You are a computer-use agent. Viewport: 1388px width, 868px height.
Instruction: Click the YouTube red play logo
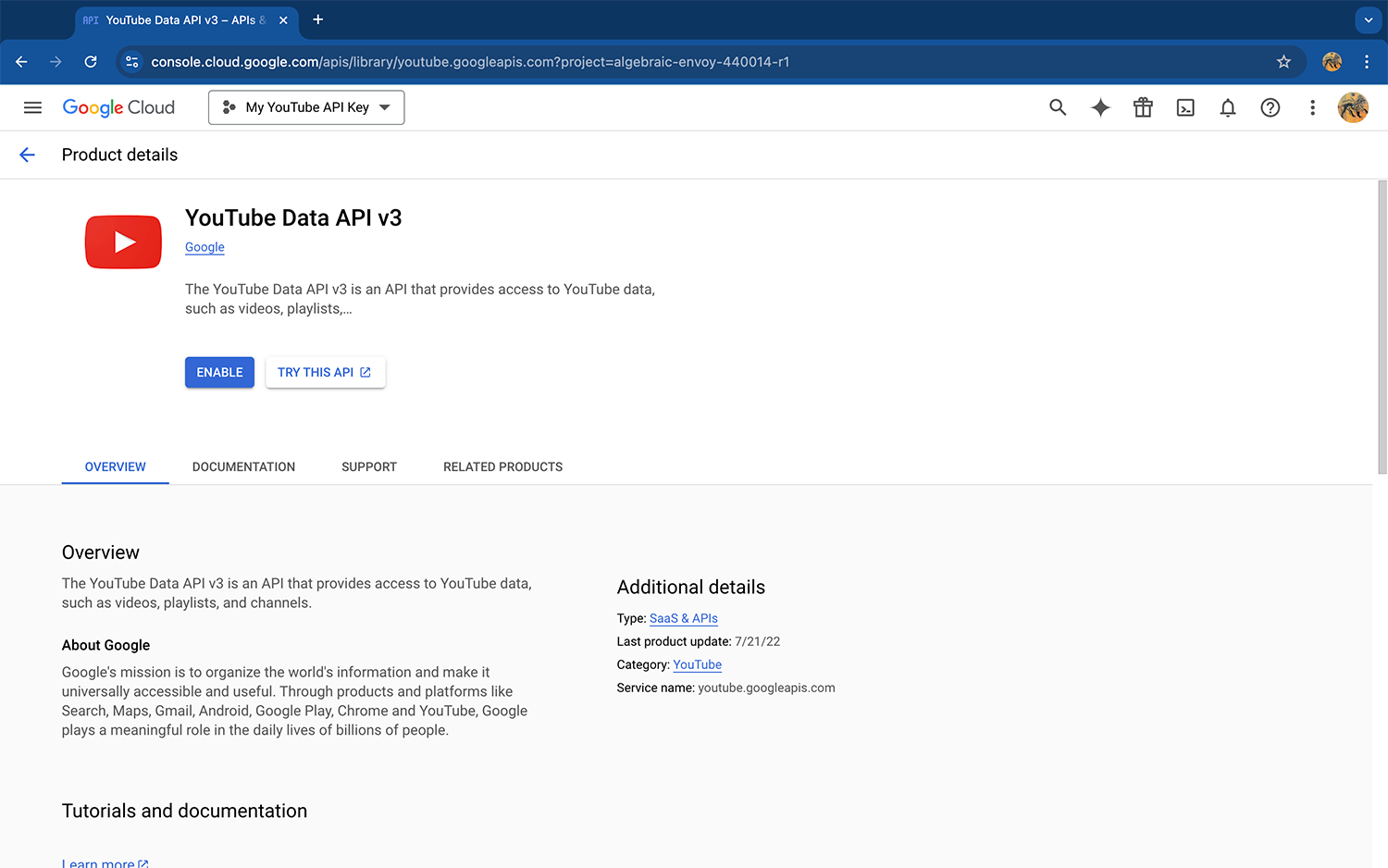[123, 242]
